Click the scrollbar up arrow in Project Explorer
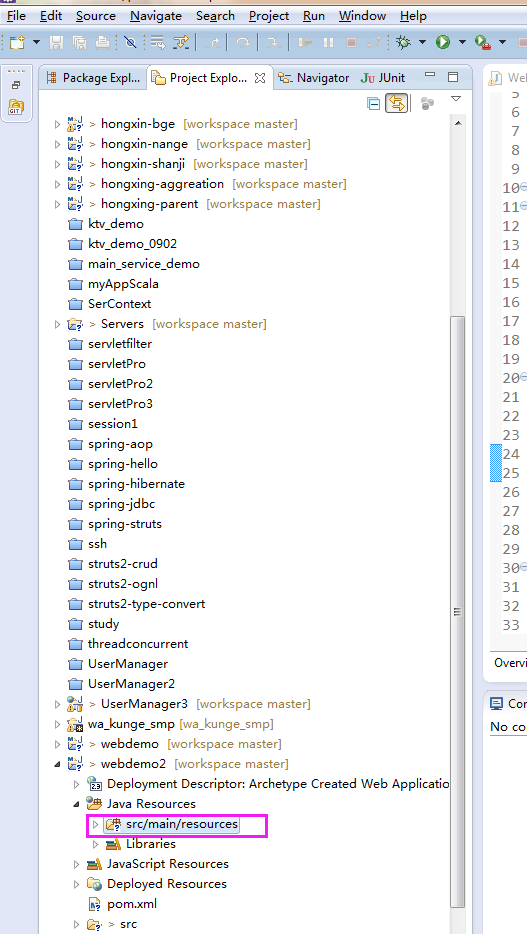 457,123
